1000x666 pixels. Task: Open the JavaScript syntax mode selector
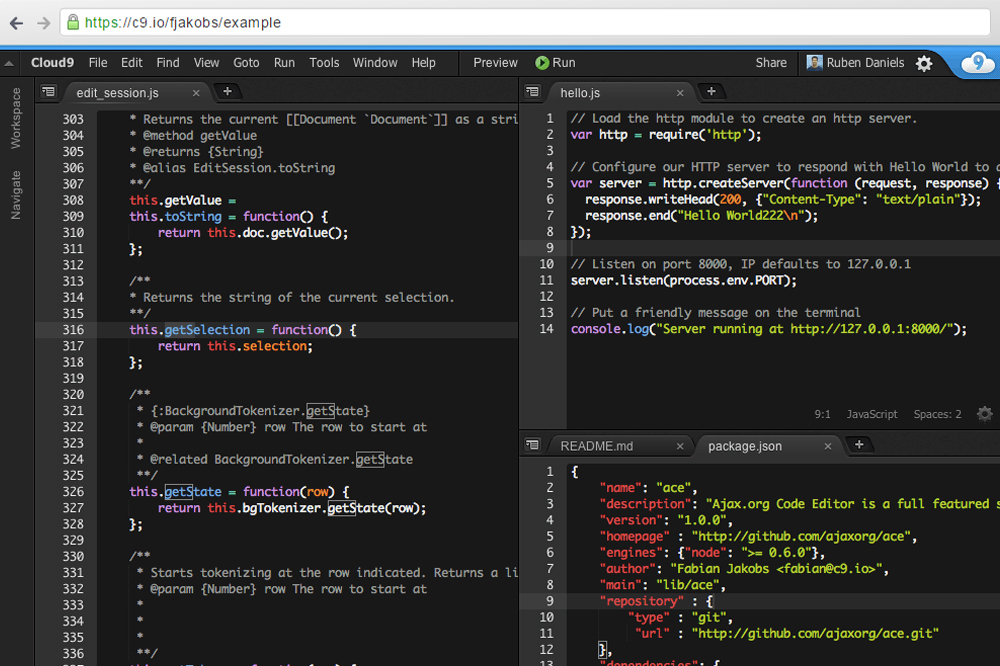[871, 413]
